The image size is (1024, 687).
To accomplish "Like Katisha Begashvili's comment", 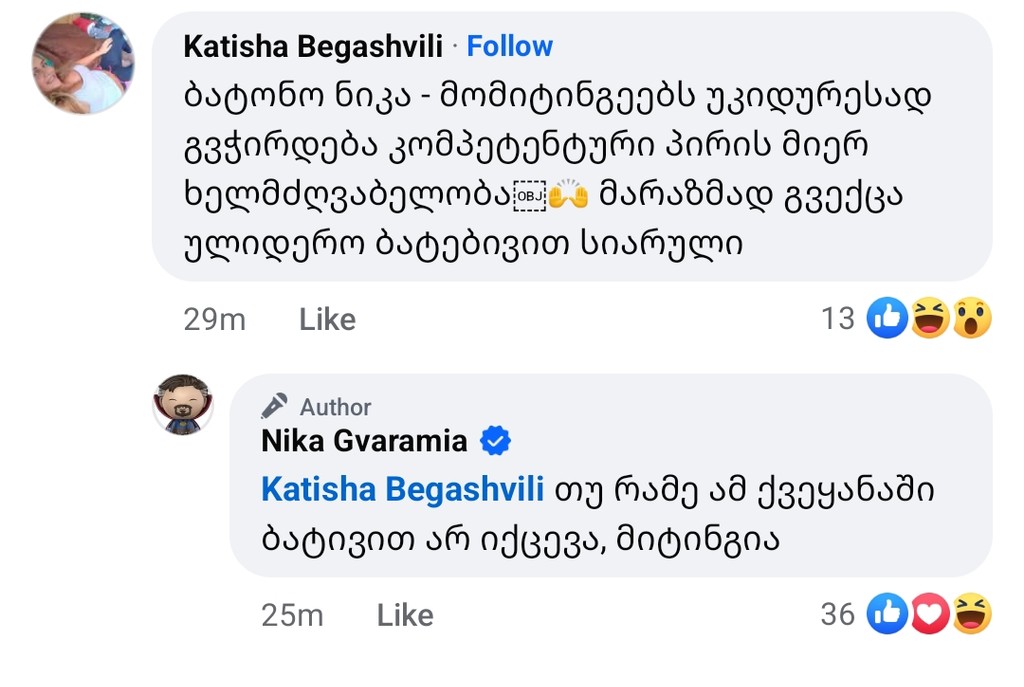I will point(327,319).
